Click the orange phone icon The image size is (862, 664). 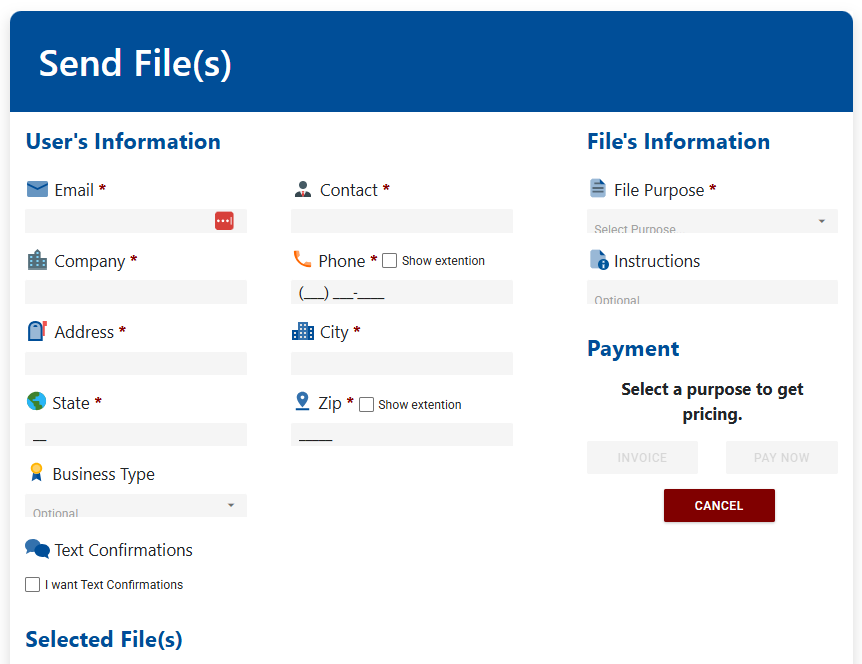pyautogui.click(x=302, y=260)
